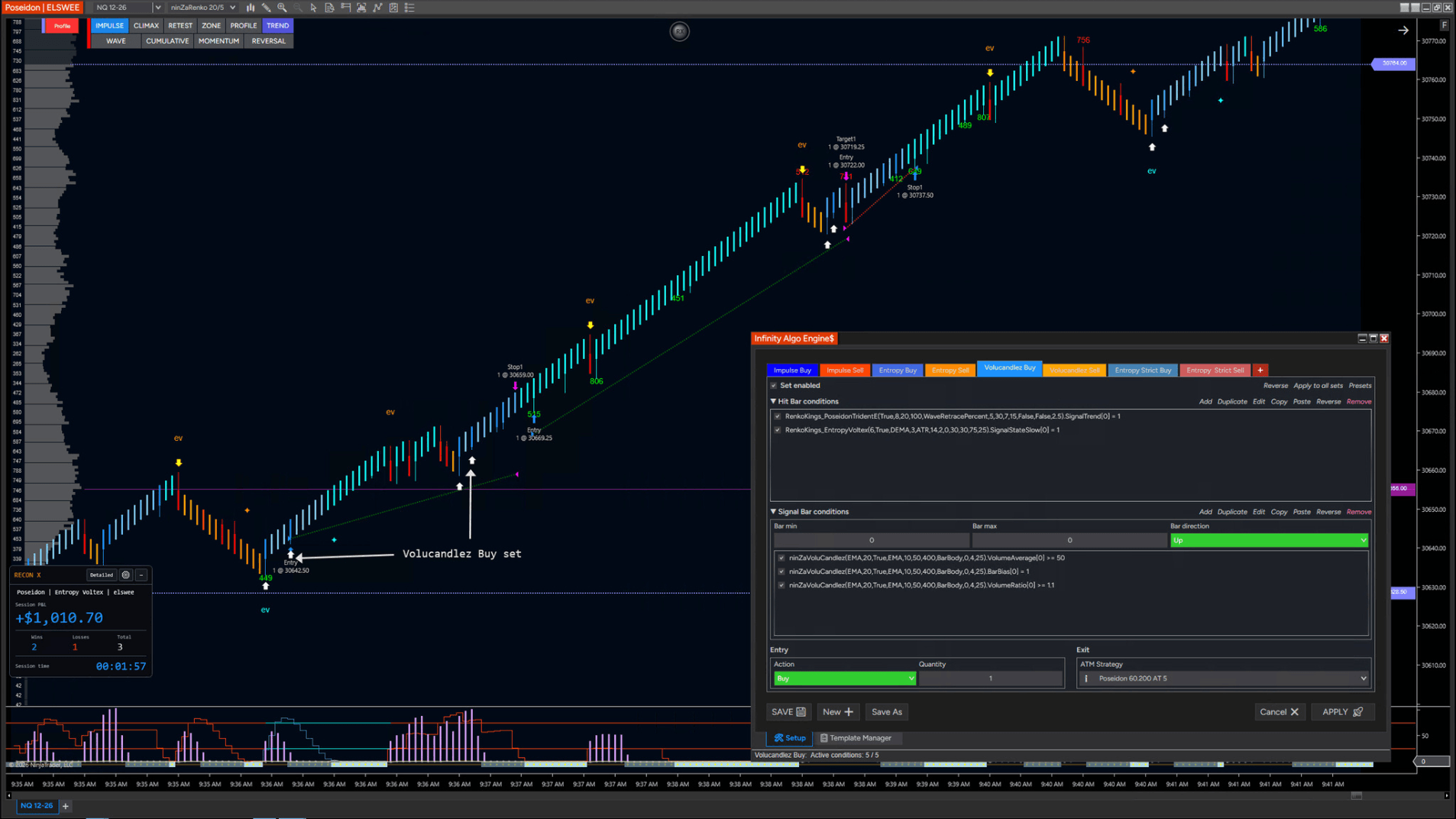Click the ATM strategy info icon
The image size is (1456, 819).
1086,678
